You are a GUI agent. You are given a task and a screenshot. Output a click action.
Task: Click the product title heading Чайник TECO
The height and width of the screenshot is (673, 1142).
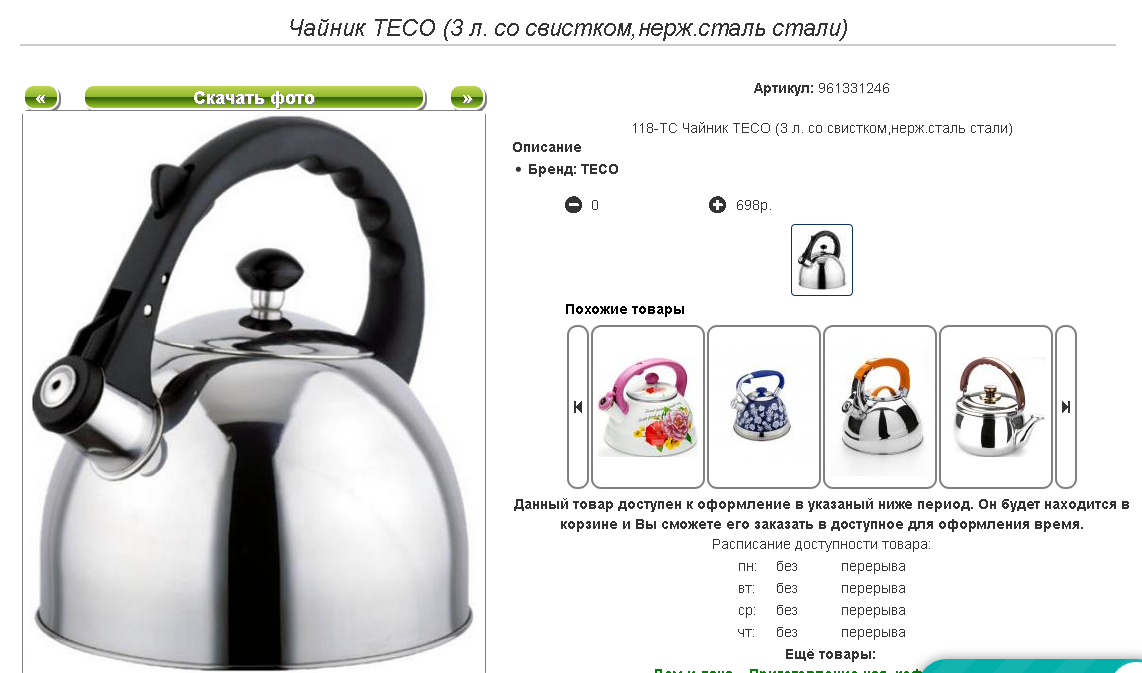click(x=568, y=28)
